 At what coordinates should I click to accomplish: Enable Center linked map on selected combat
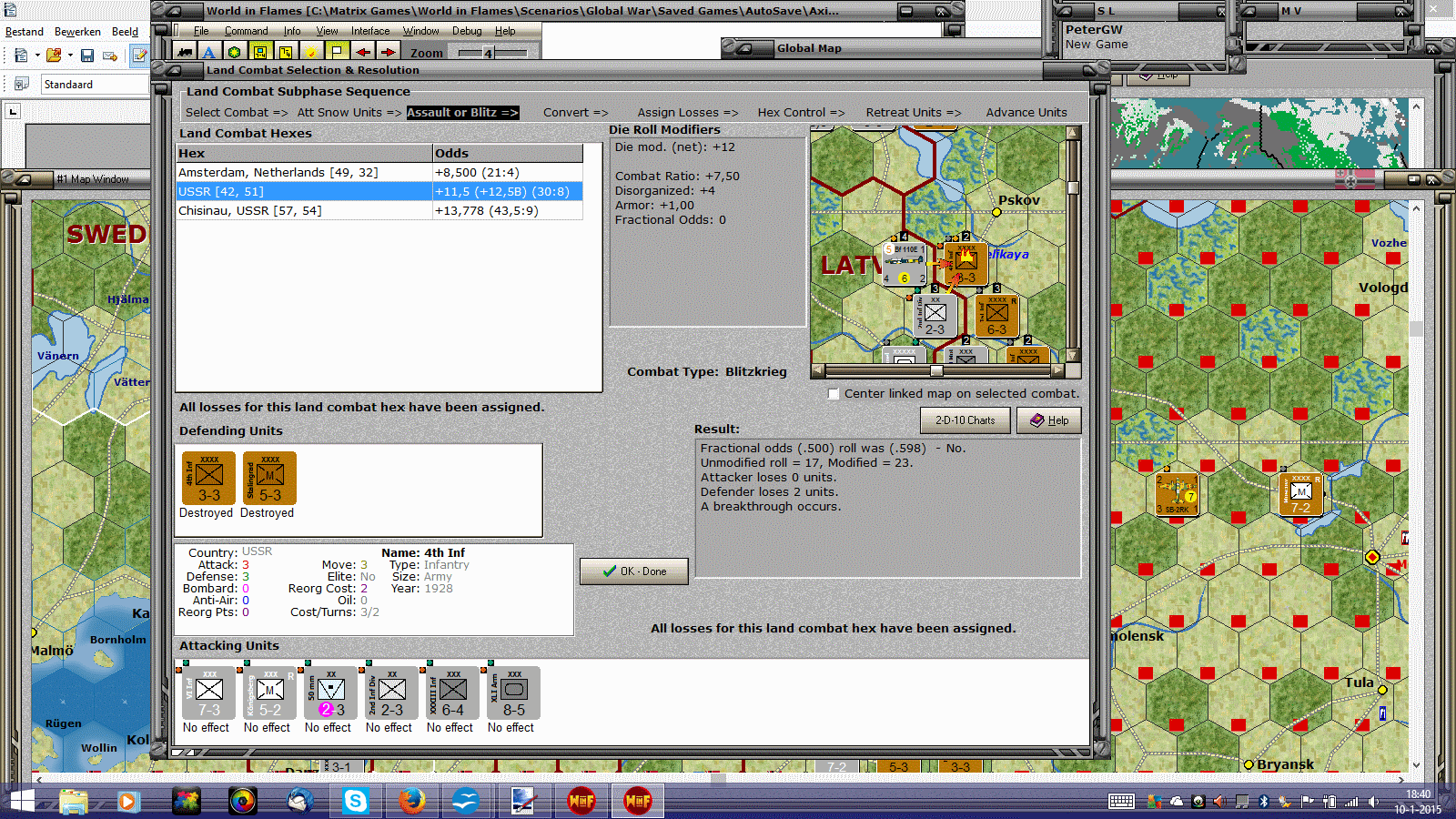(x=834, y=394)
